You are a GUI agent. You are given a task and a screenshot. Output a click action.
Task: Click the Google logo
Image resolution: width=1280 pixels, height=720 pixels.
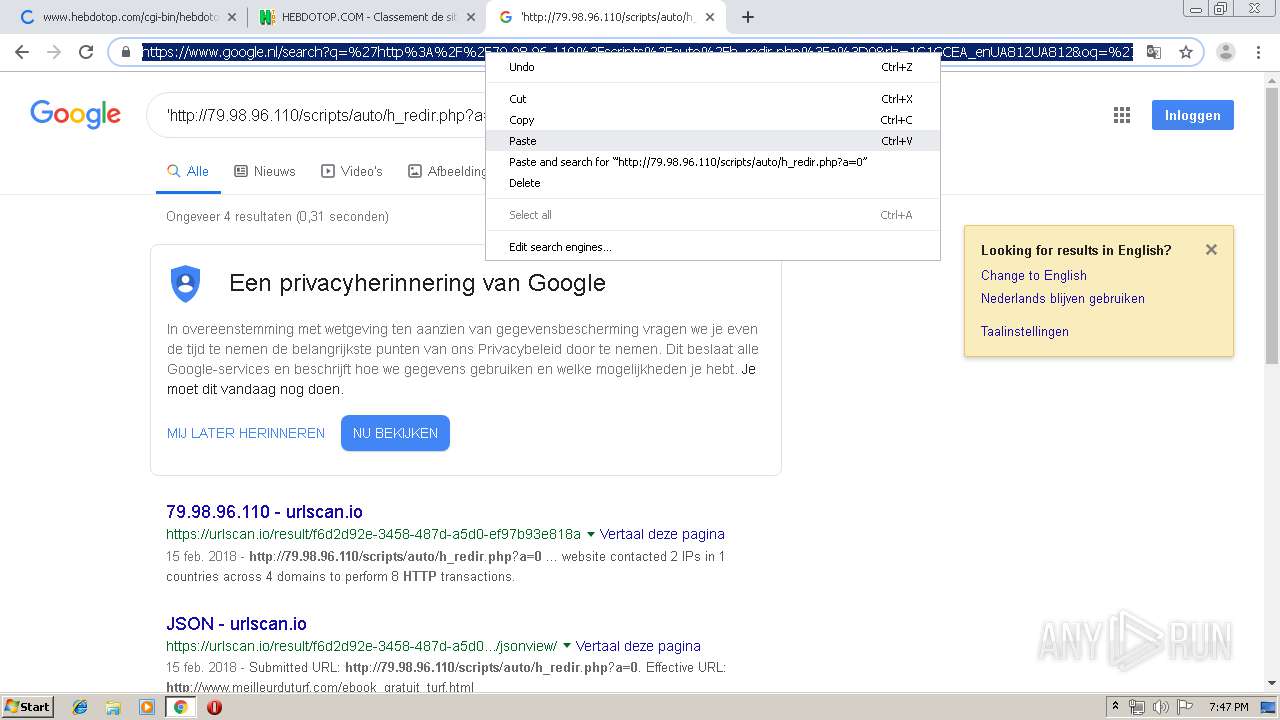(75, 114)
